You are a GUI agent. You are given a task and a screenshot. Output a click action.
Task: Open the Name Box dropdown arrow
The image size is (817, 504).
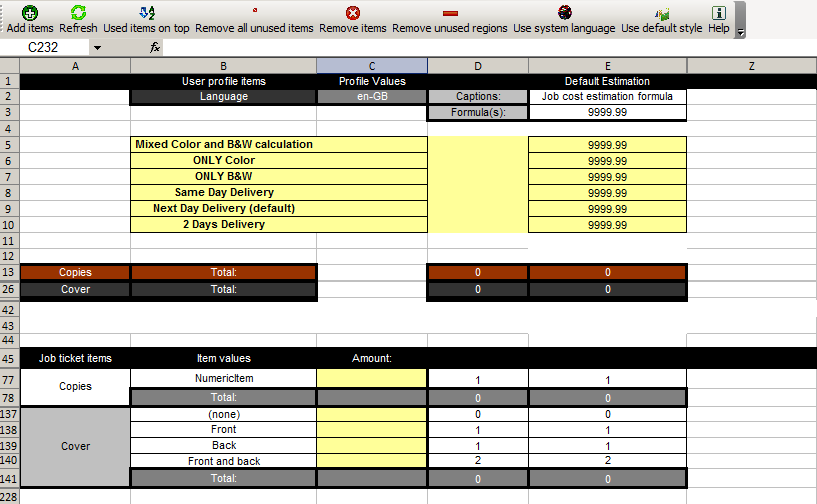pyautogui.click(x=97, y=47)
